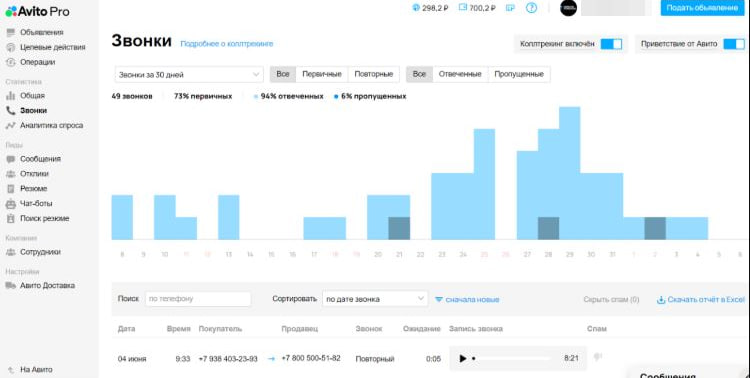Click the Подать объявление button
Viewport: 750px width, 378px height.
pos(703,8)
